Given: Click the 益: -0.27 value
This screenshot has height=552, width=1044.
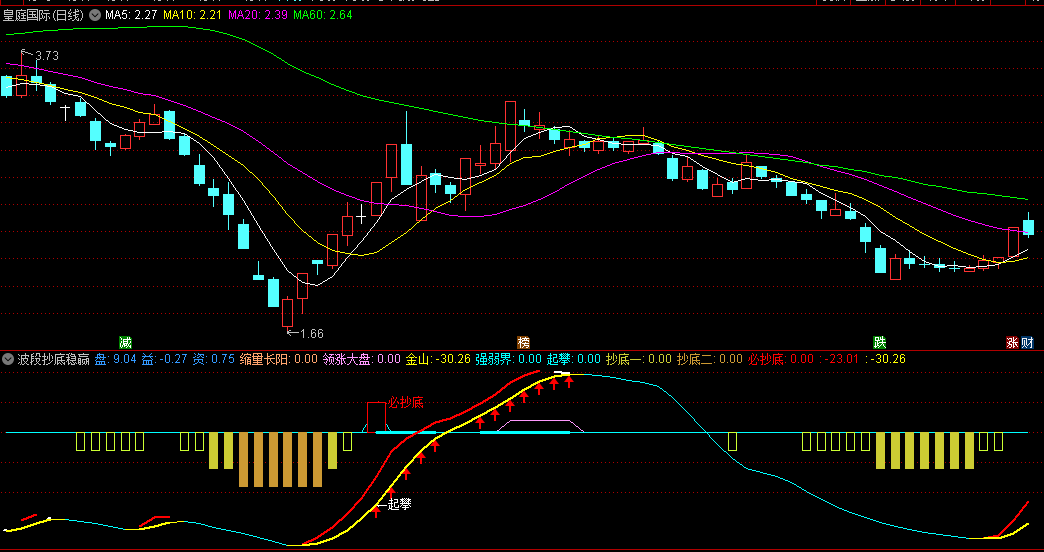Looking at the screenshot, I should (164, 360).
